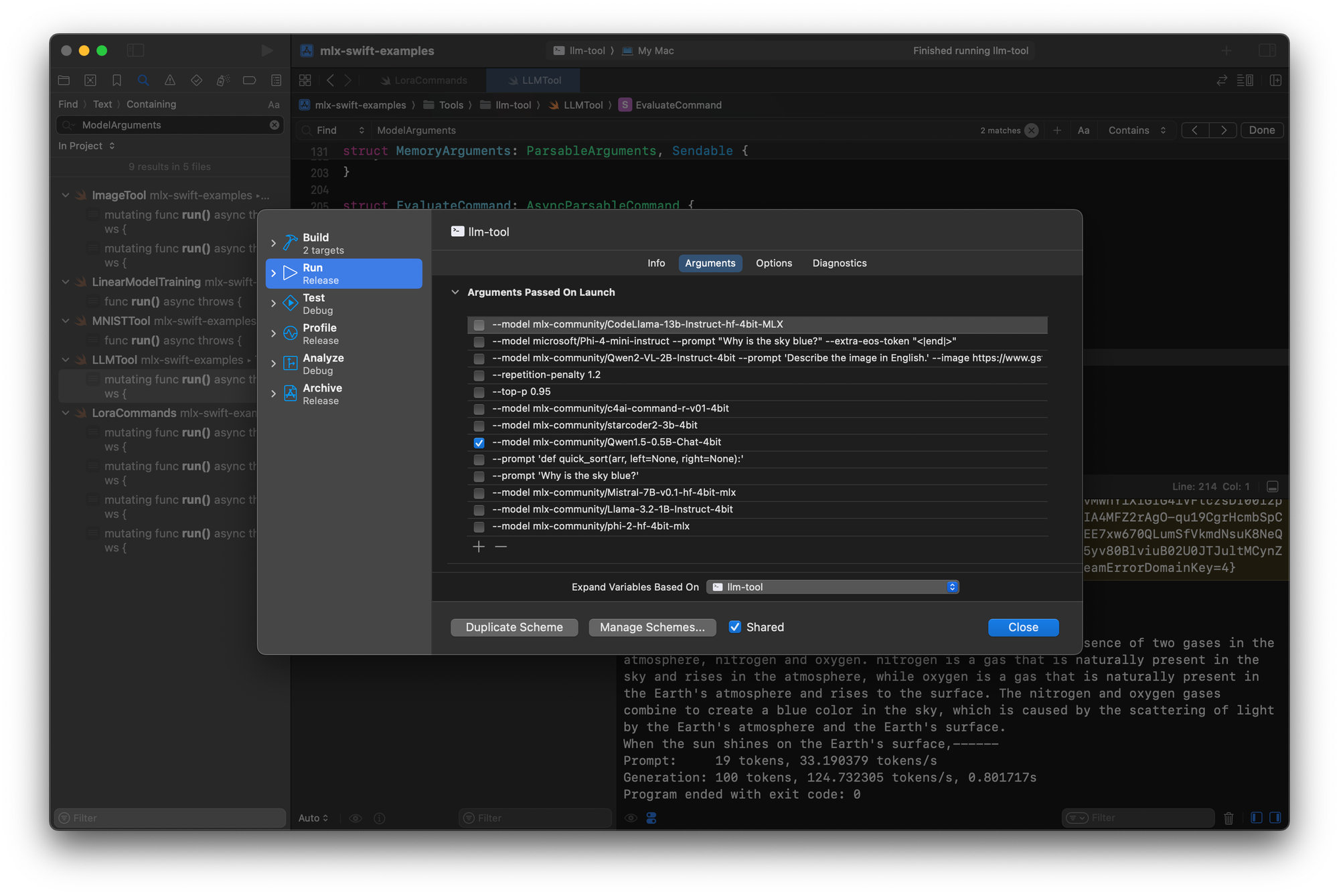
Task: Enable the Phi-4-mini-instruct model argument
Action: tap(479, 341)
